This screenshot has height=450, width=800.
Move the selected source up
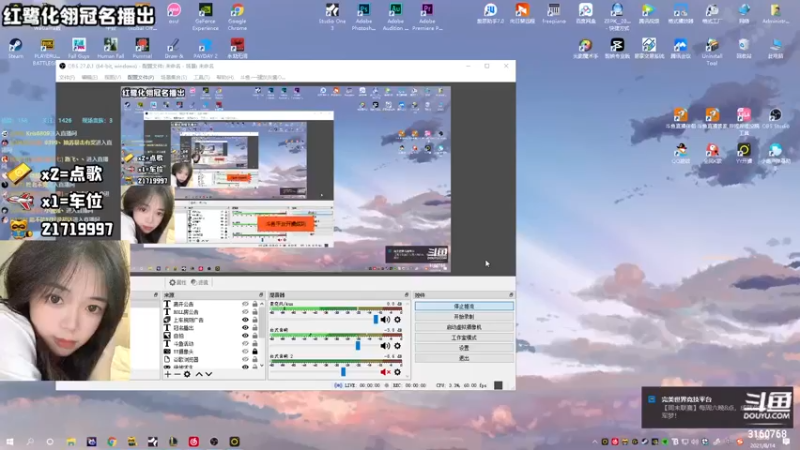pyautogui.click(x=199, y=374)
